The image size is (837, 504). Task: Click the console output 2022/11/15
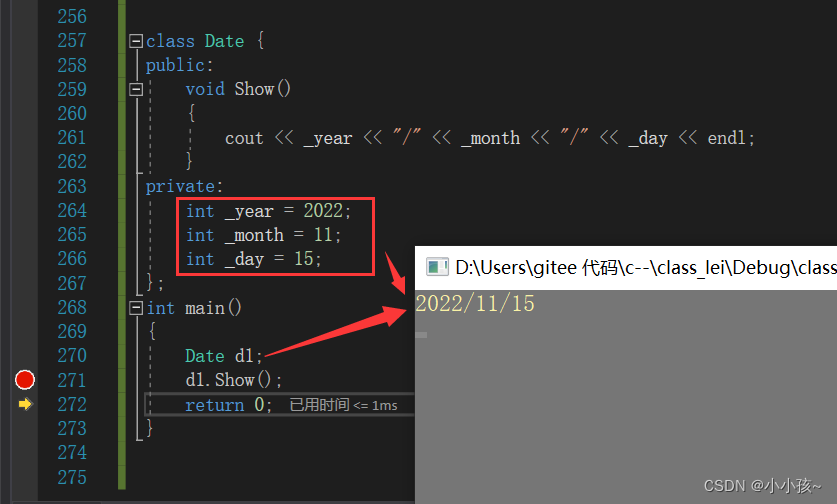[475, 303]
